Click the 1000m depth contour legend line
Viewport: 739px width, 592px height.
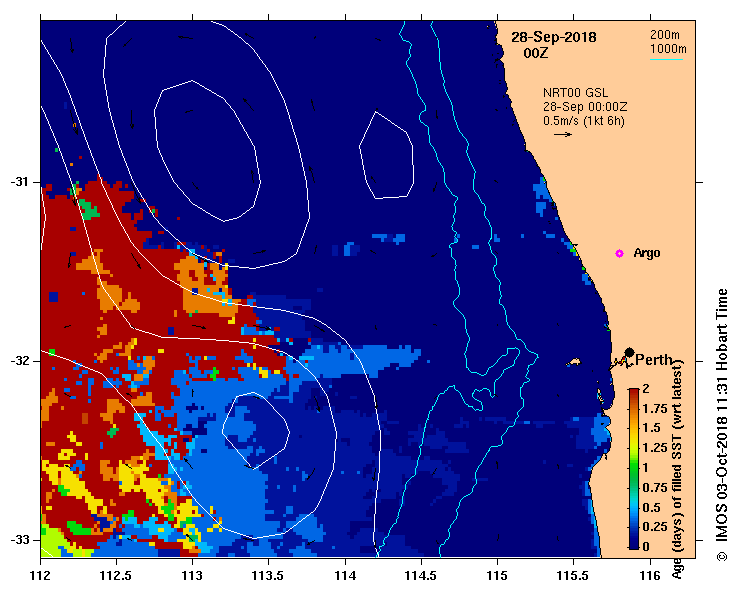(667, 58)
